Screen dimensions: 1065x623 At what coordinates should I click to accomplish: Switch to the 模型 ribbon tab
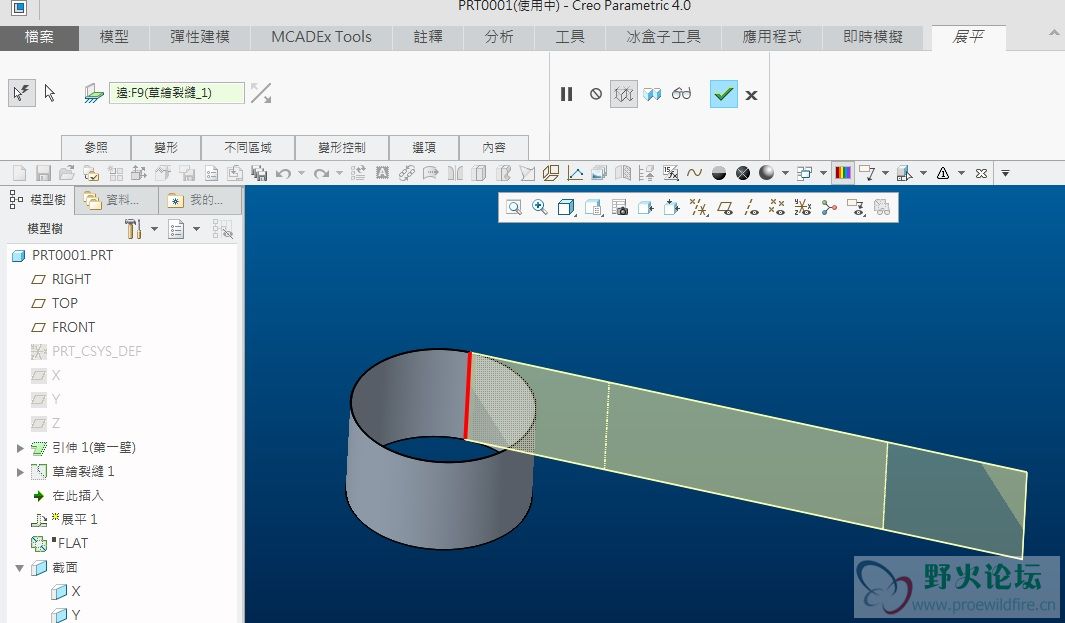click(113, 37)
